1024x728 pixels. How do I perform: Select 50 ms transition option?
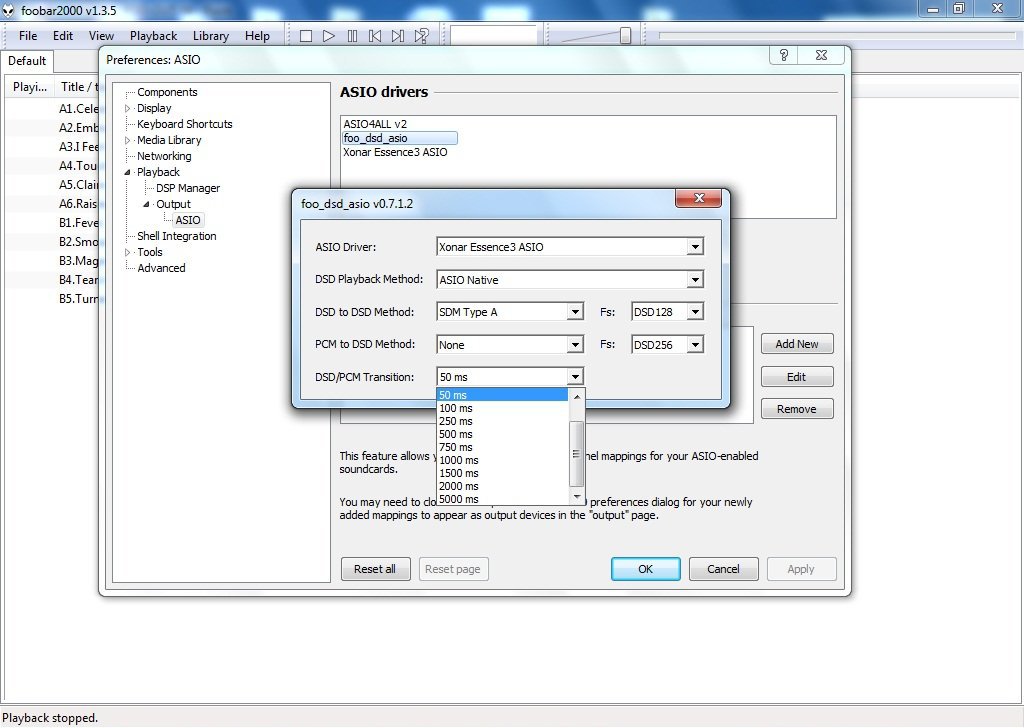pos(502,395)
